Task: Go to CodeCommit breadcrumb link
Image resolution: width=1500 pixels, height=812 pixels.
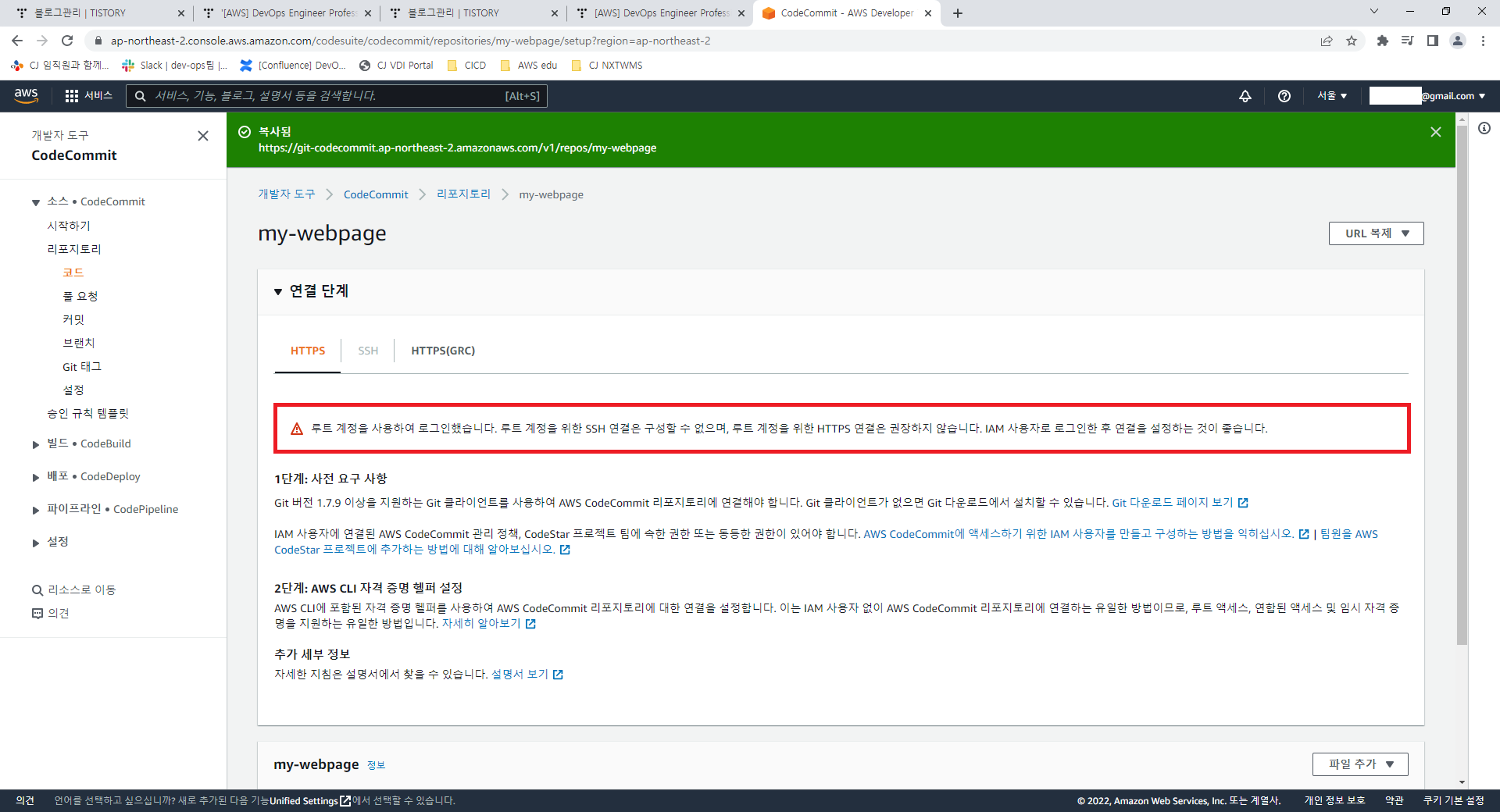Action: pyautogui.click(x=376, y=194)
